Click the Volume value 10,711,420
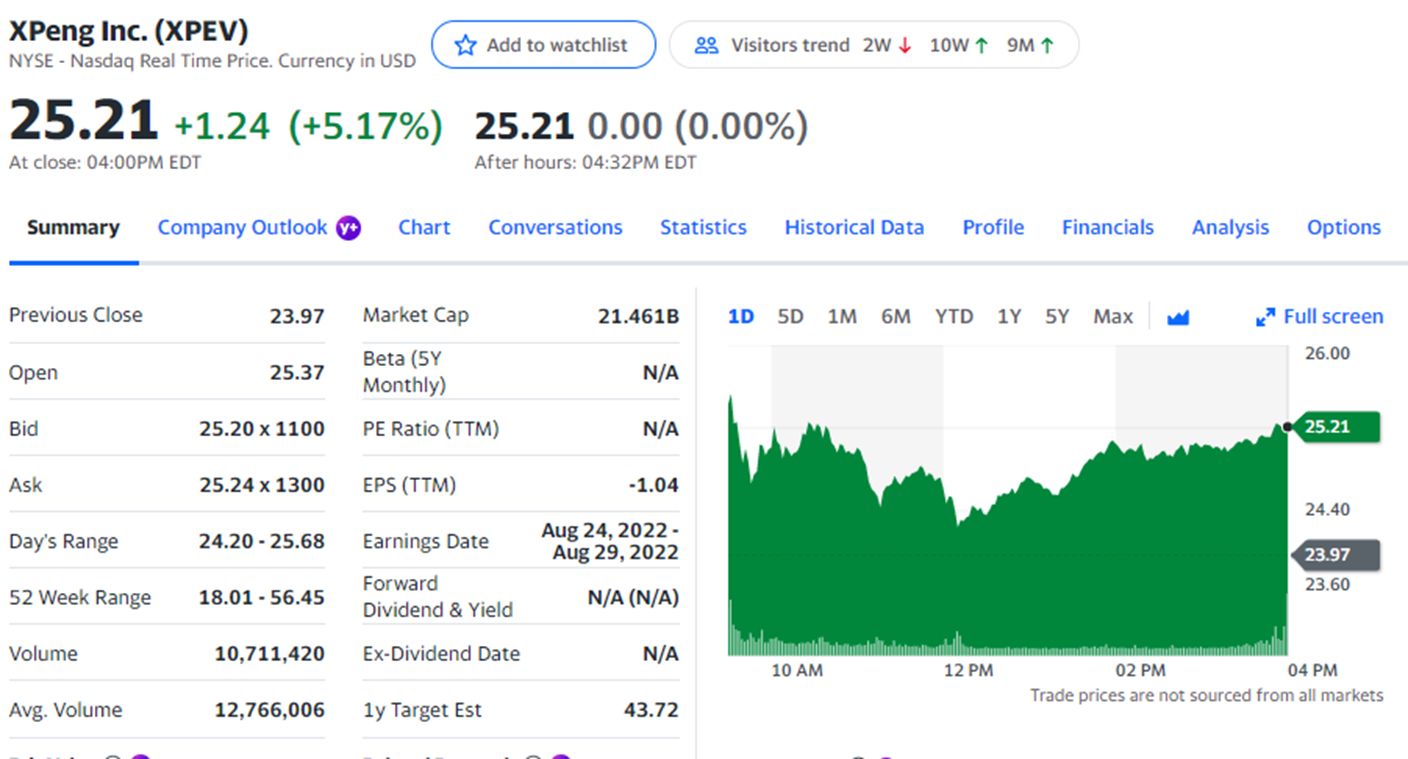The width and height of the screenshot is (1408, 759). (x=270, y=654)
